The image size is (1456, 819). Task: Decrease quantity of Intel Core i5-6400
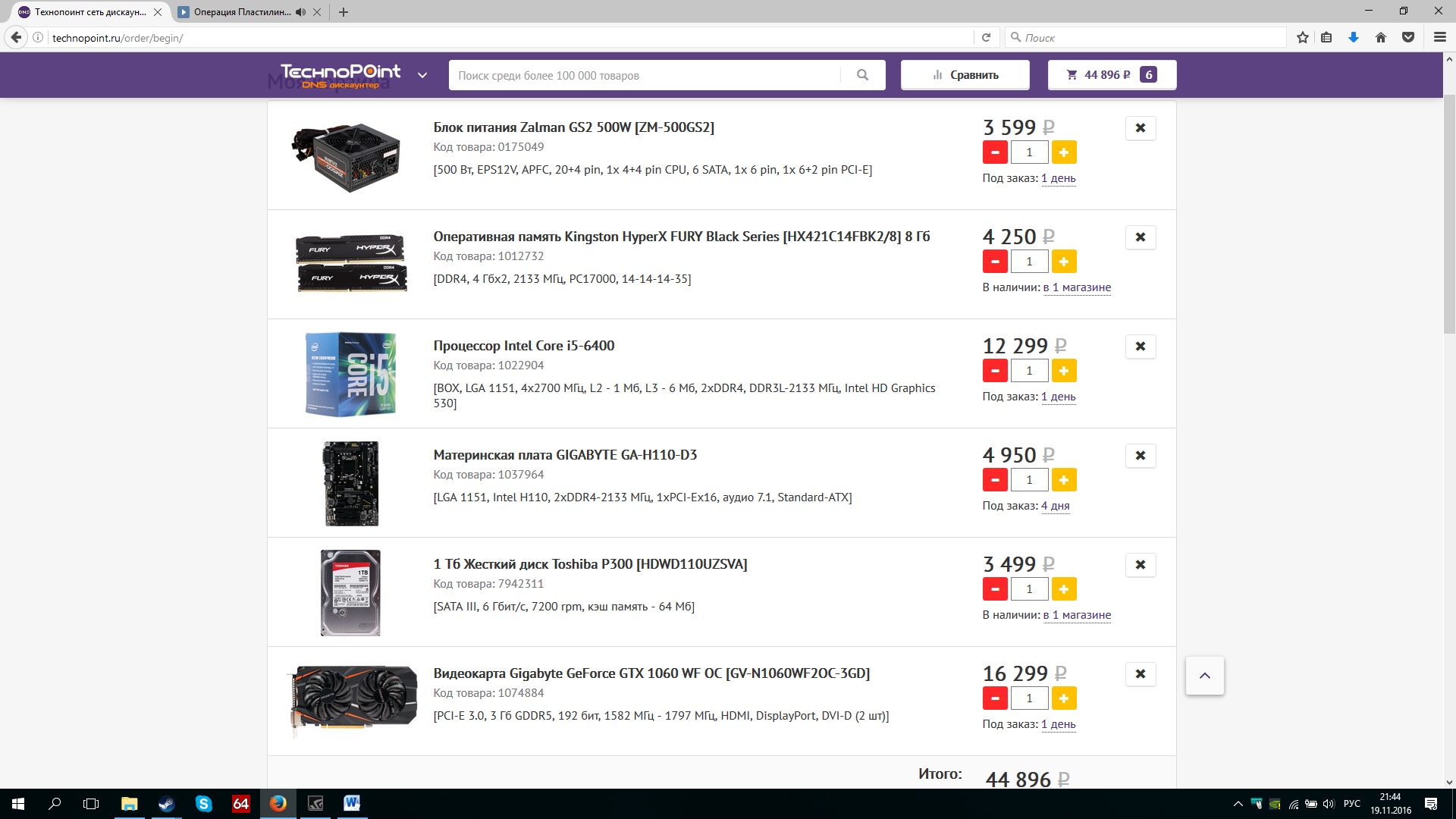[995, 371]
